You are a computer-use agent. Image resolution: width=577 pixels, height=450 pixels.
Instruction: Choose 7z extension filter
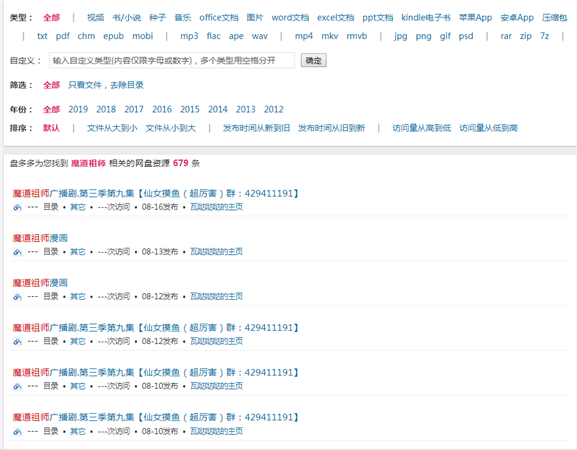[x=545, y=36]
